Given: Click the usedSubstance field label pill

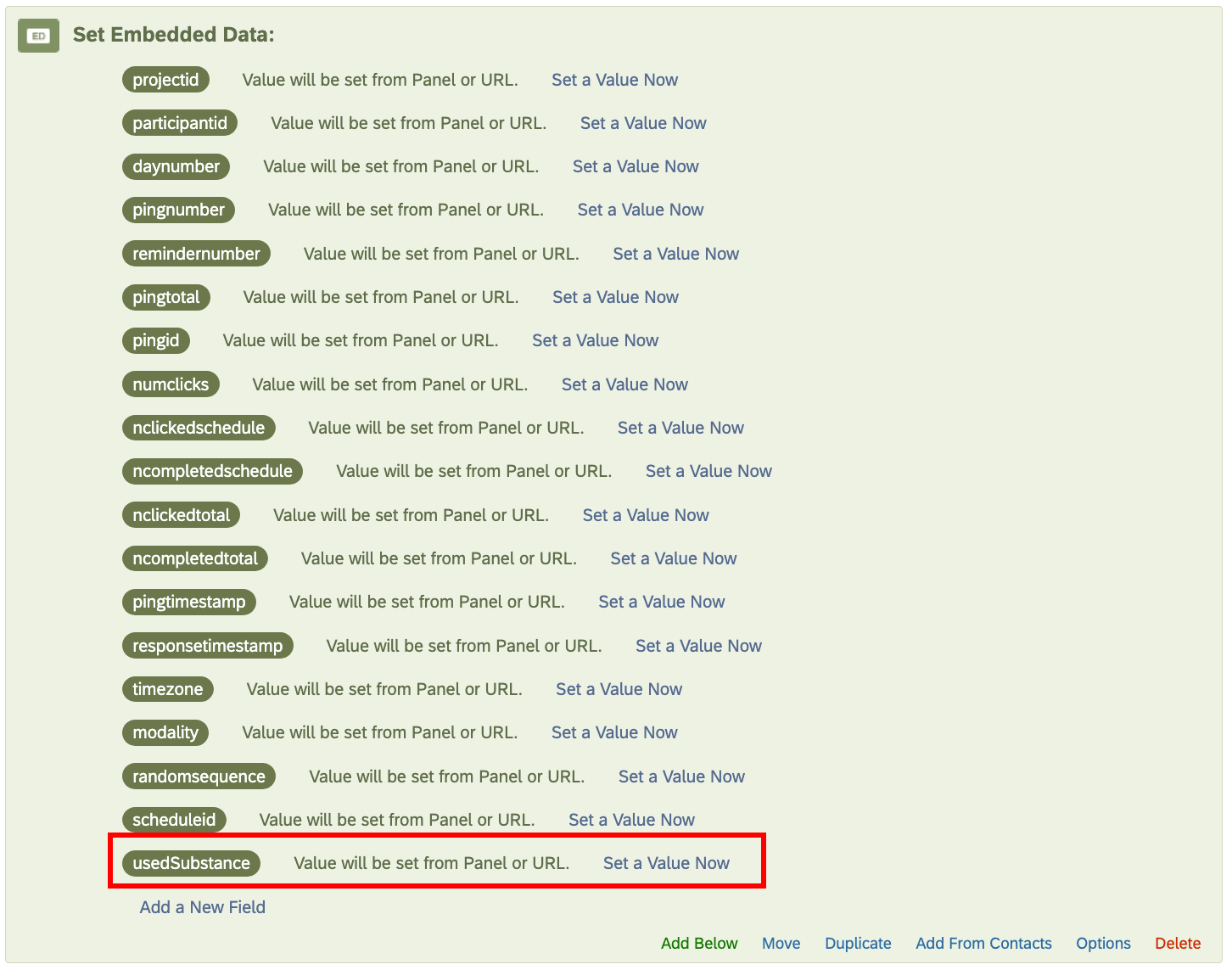Looking at the screenshot, I should click(x=190, y=862).
